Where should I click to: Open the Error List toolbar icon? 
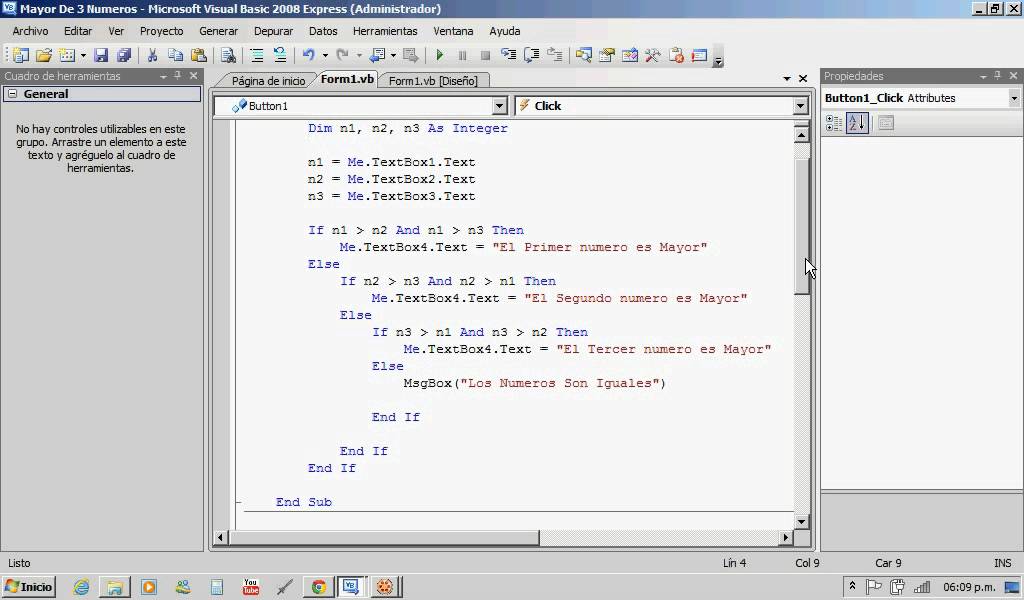676,55
